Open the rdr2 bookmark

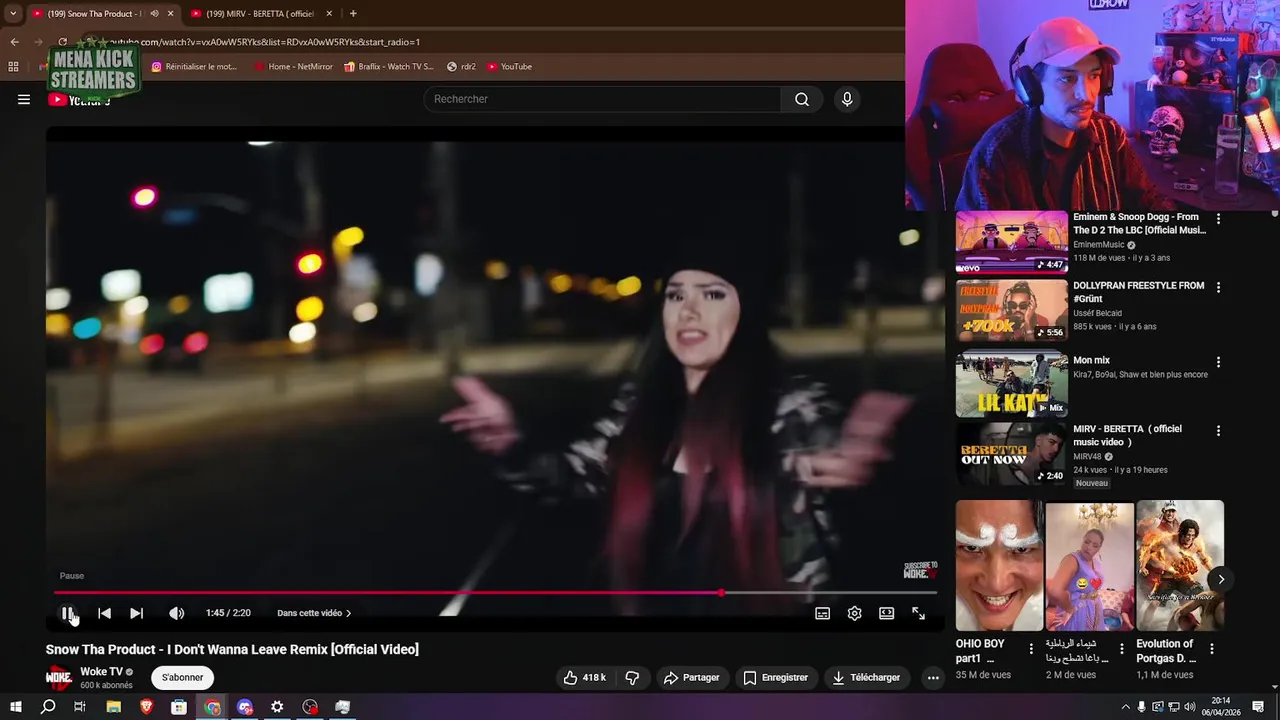[461, 66]
